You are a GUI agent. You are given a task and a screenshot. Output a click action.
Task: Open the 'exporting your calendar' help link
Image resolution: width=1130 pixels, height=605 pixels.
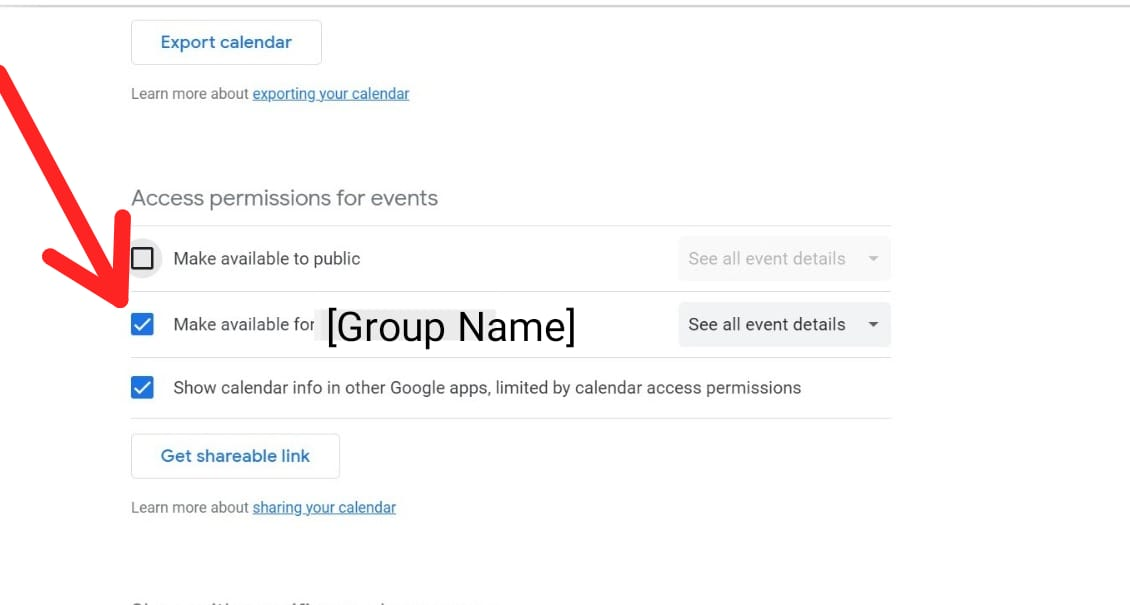coord(330,94)
